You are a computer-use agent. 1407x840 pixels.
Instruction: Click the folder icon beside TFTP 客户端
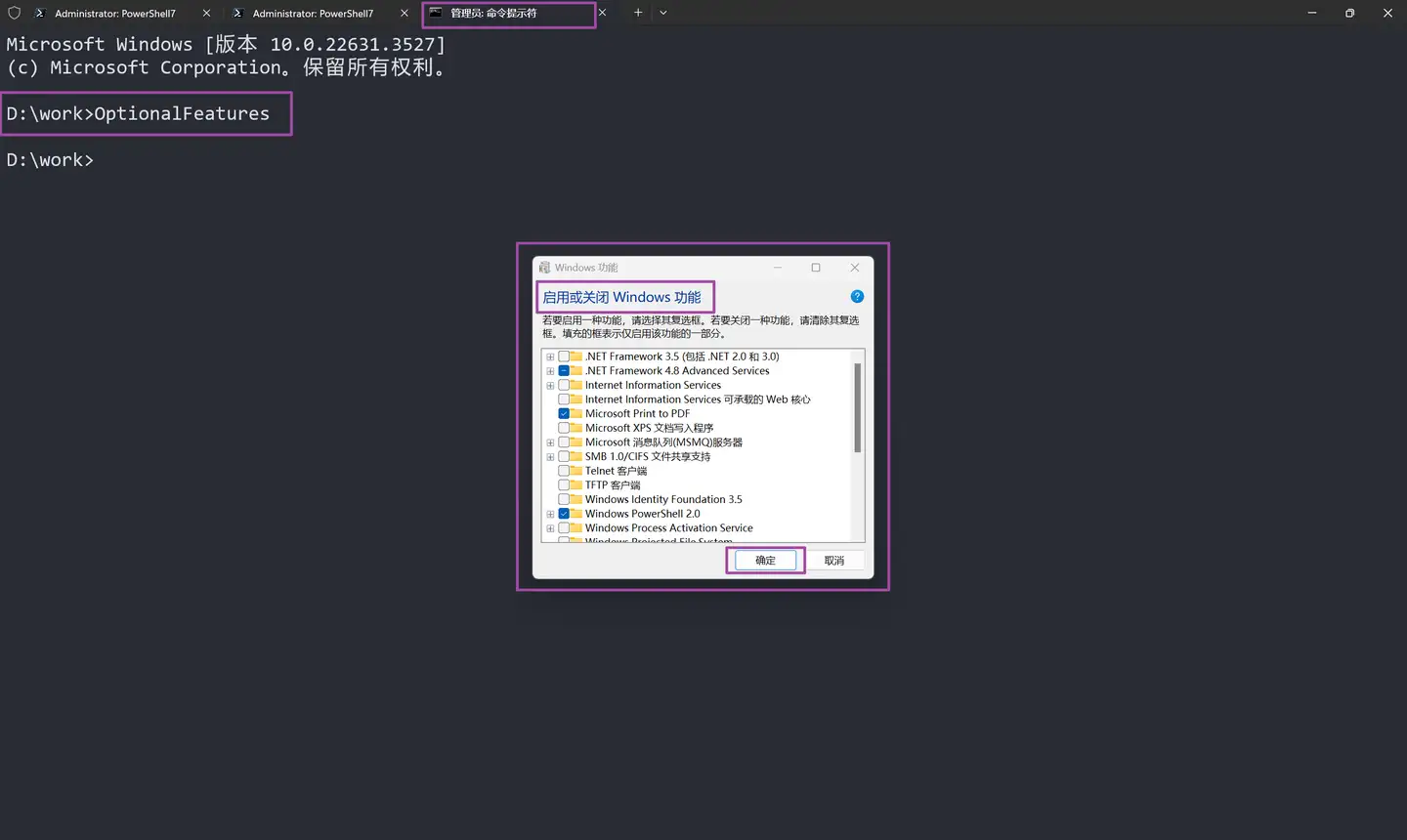tap(576, 485)
